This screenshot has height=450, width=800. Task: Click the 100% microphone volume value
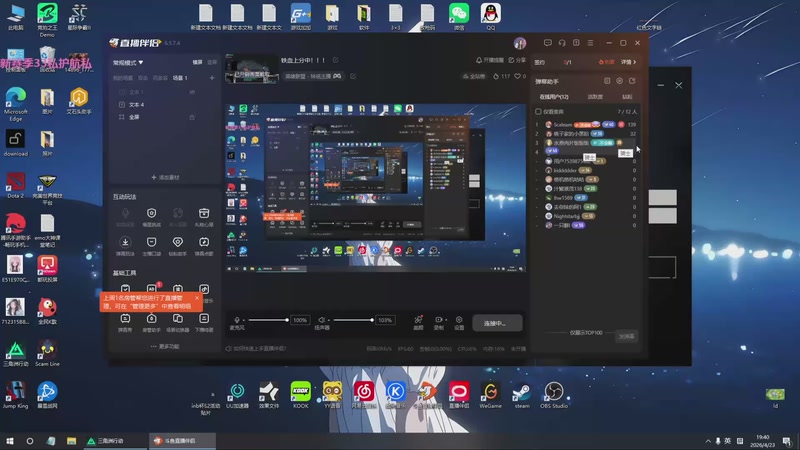300,320
